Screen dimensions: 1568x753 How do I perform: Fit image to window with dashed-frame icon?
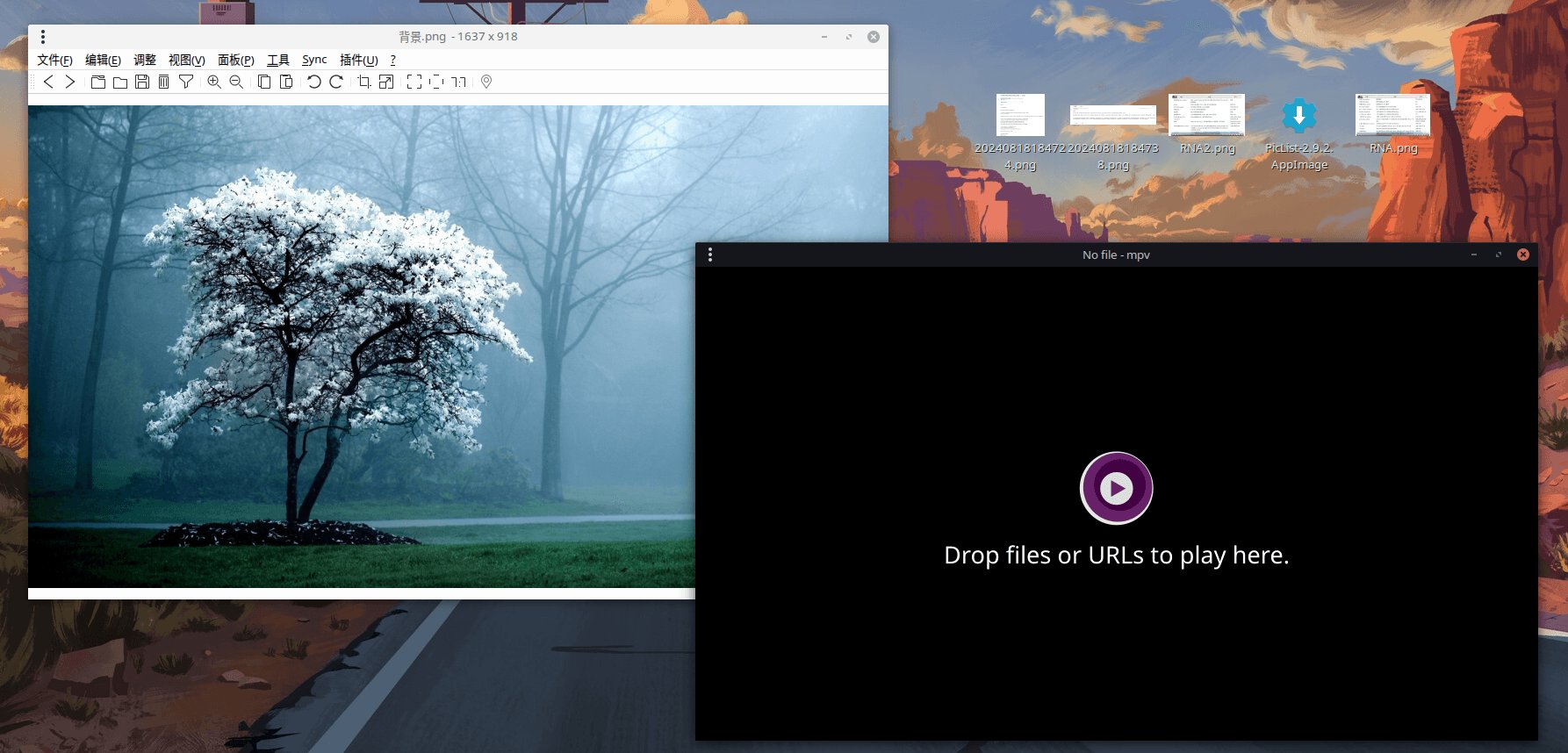(x=436, y=82)
